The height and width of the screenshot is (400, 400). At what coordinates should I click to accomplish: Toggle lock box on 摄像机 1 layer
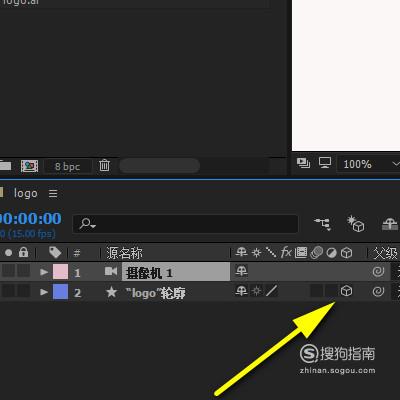click(23, 271)
